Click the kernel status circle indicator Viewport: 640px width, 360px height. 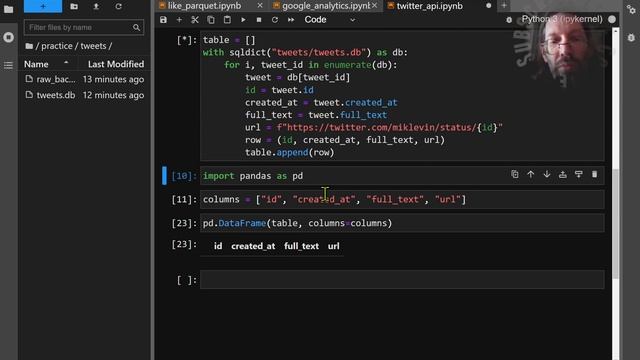pyautogui.click(x=612, y=19)
